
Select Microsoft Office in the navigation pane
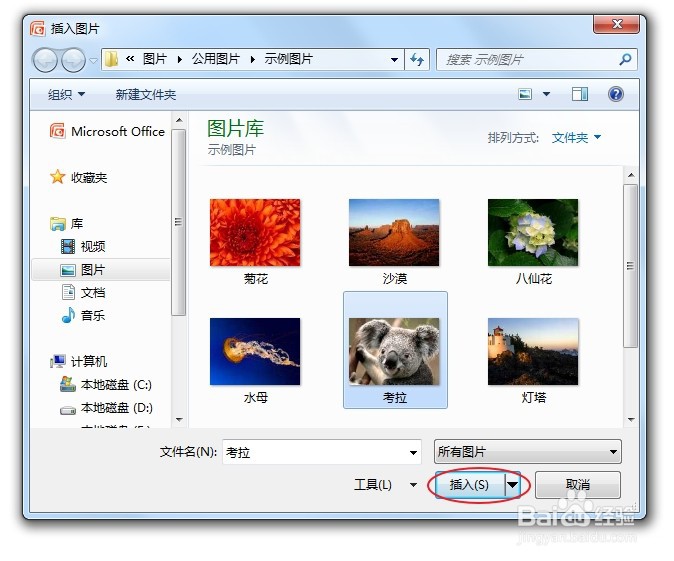(107, 131)
